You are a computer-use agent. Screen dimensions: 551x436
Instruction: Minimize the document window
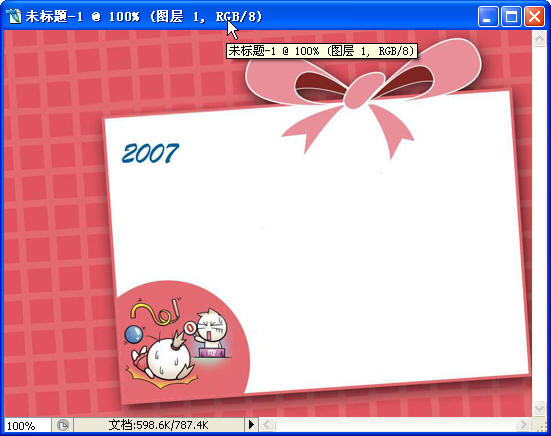[488, 17]
